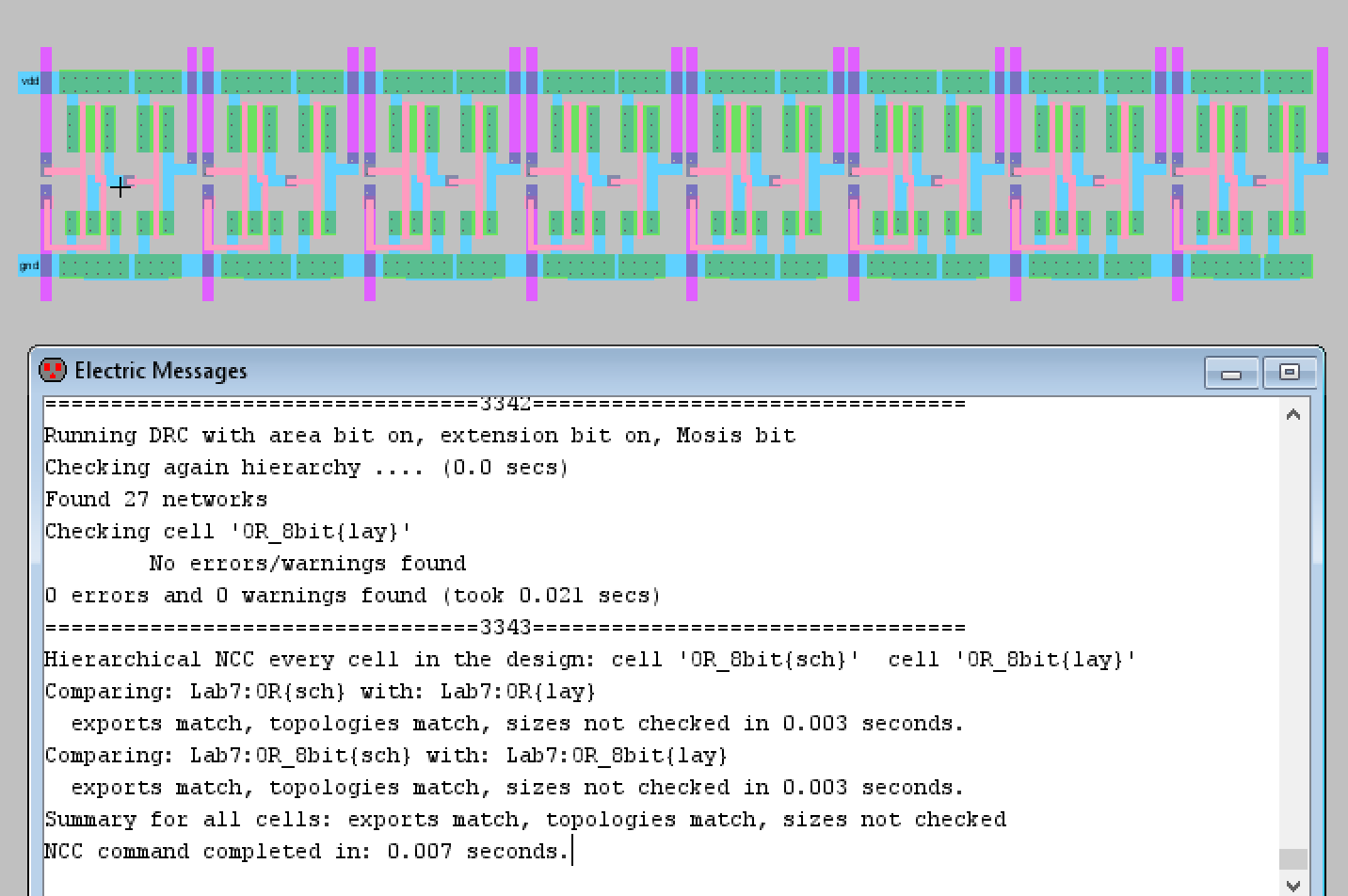Viewport: 1348px width, 896px height.
Task: Click the rightmost magenta vertical strip in layout
Action: click(1322, 104)
